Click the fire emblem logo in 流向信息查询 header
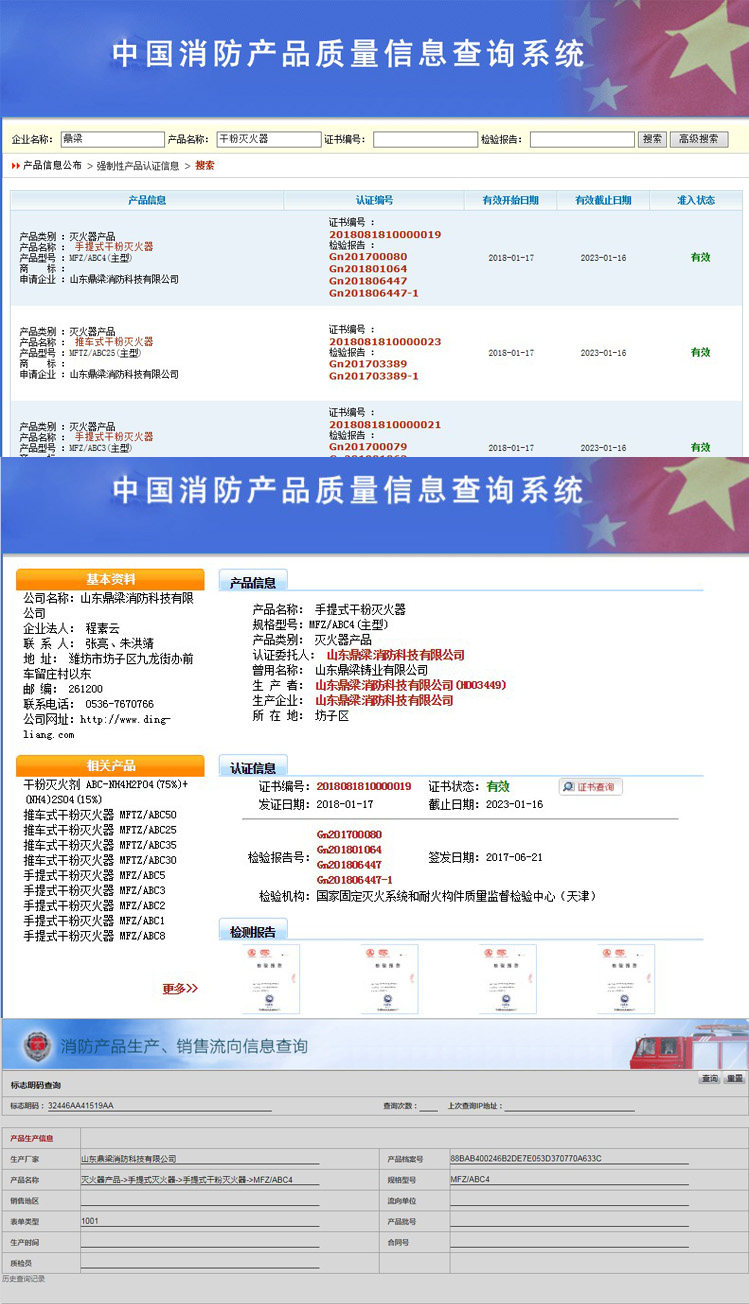749x1304 pixels. (x=37, y=1047)
